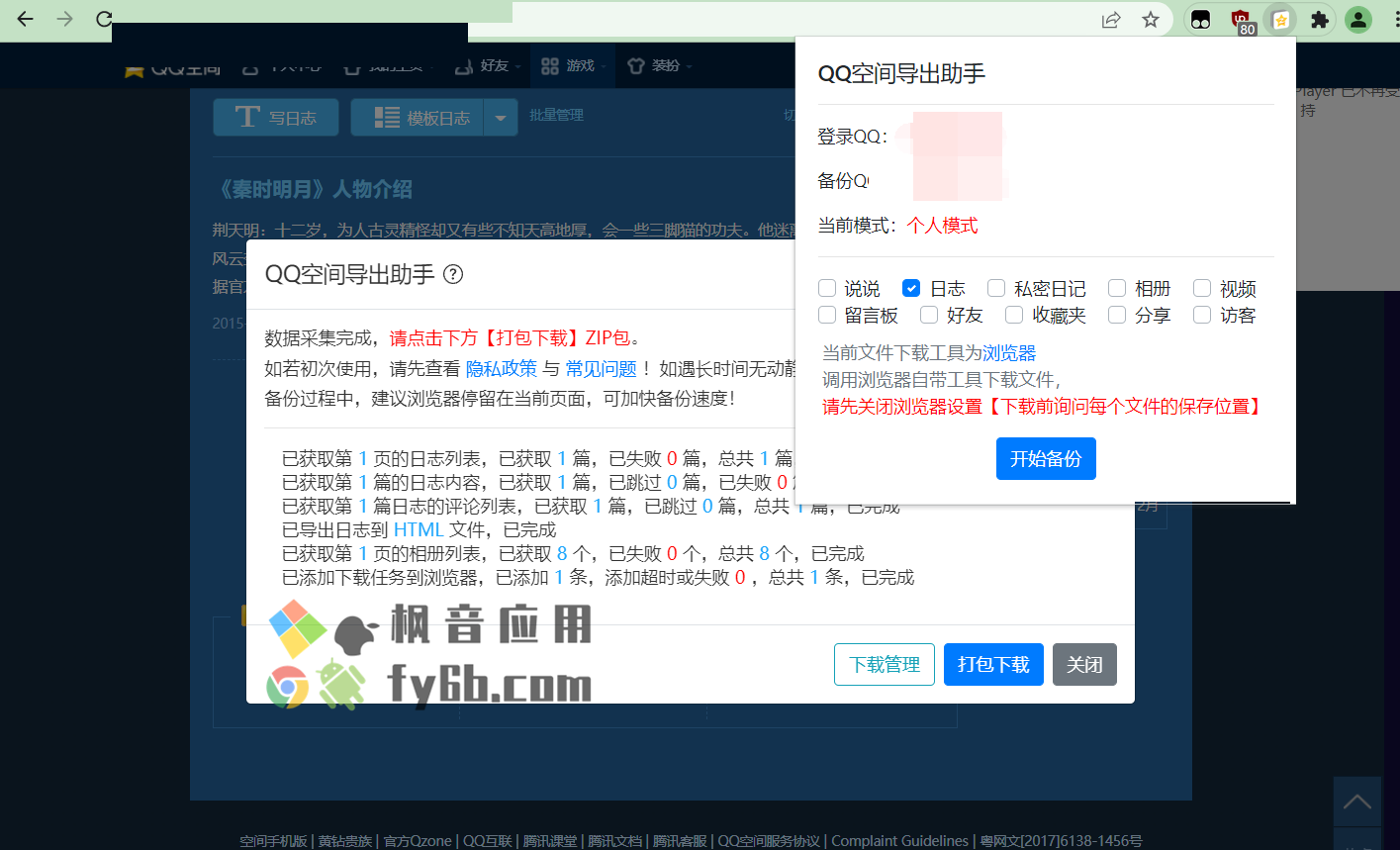Open footer link 腾讯课堂

click(550, 841)
